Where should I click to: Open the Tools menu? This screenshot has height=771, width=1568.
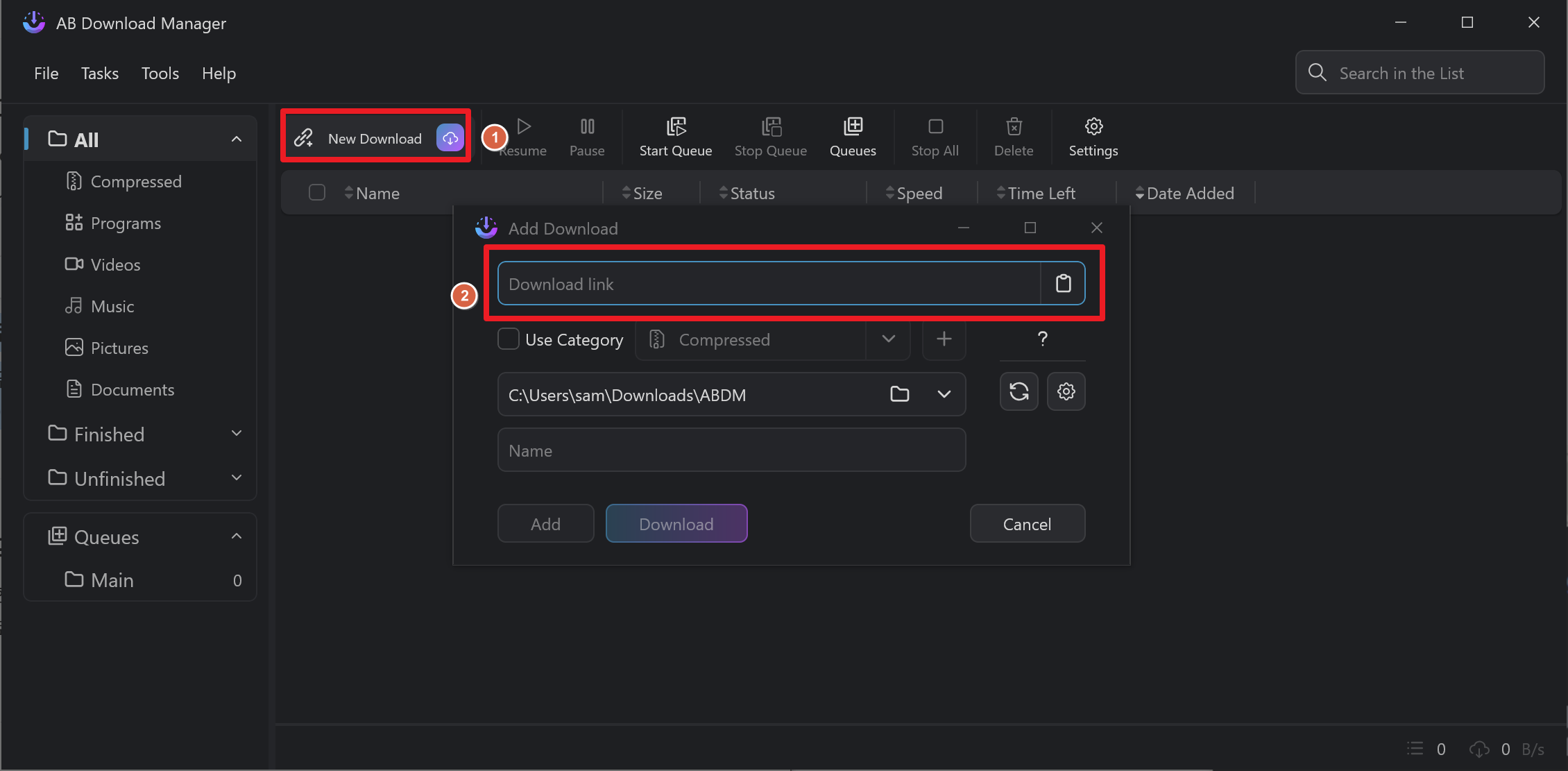point(160,74)
